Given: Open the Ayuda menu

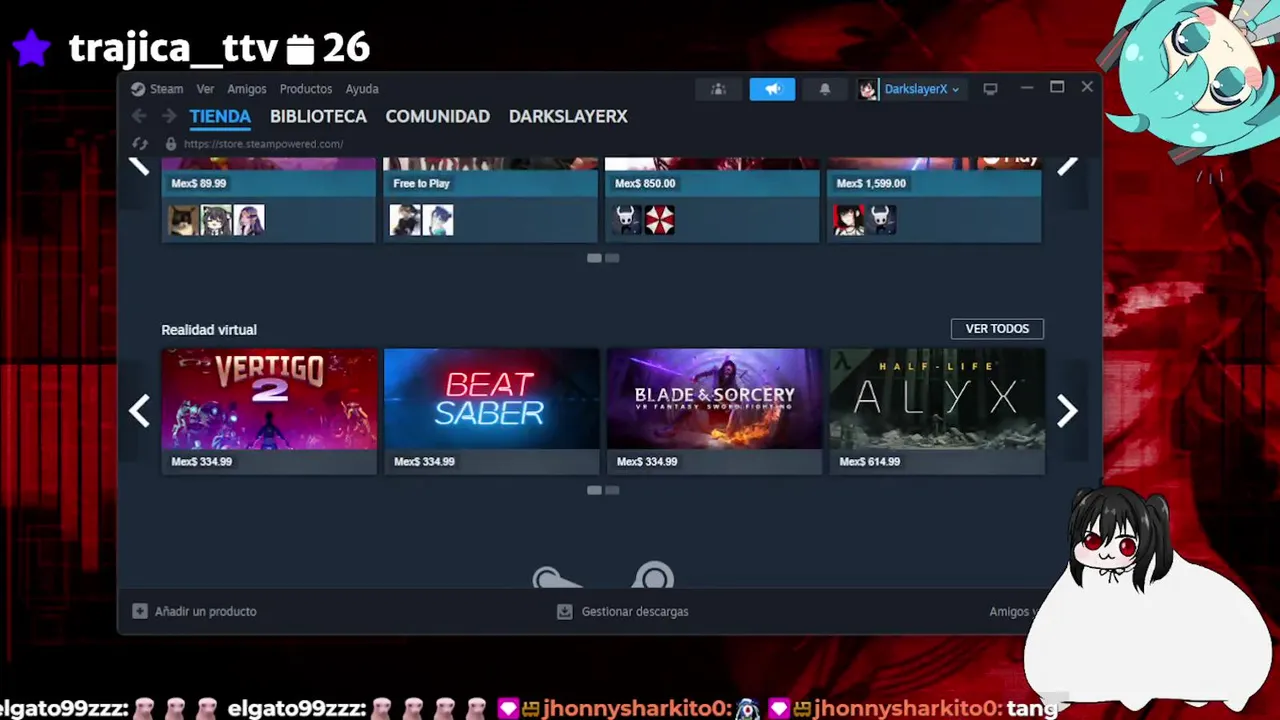Looking at the screenshot, I should tap(362, 89).
